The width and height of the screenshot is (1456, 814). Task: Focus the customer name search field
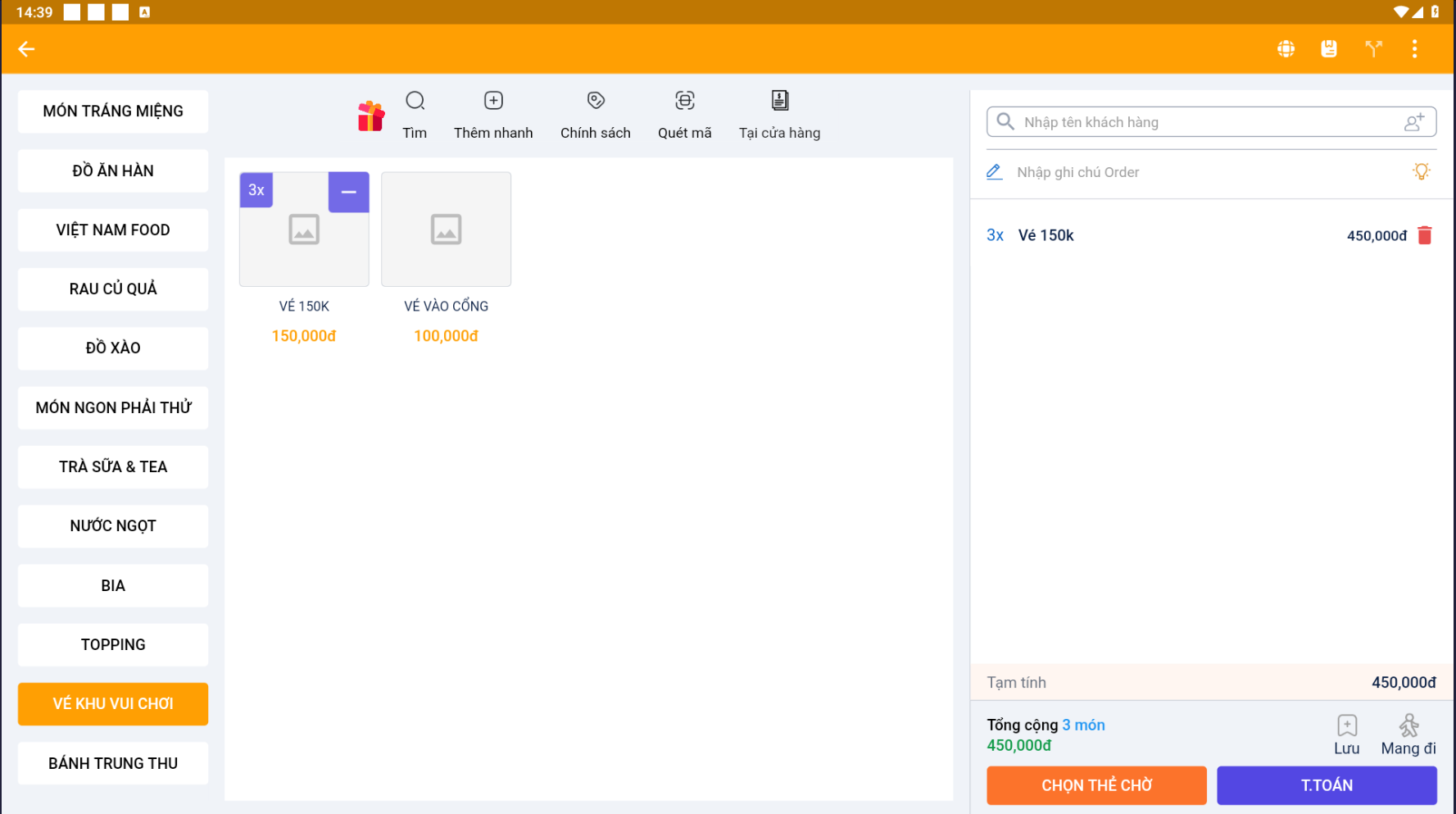click(x=1204, y=122)
